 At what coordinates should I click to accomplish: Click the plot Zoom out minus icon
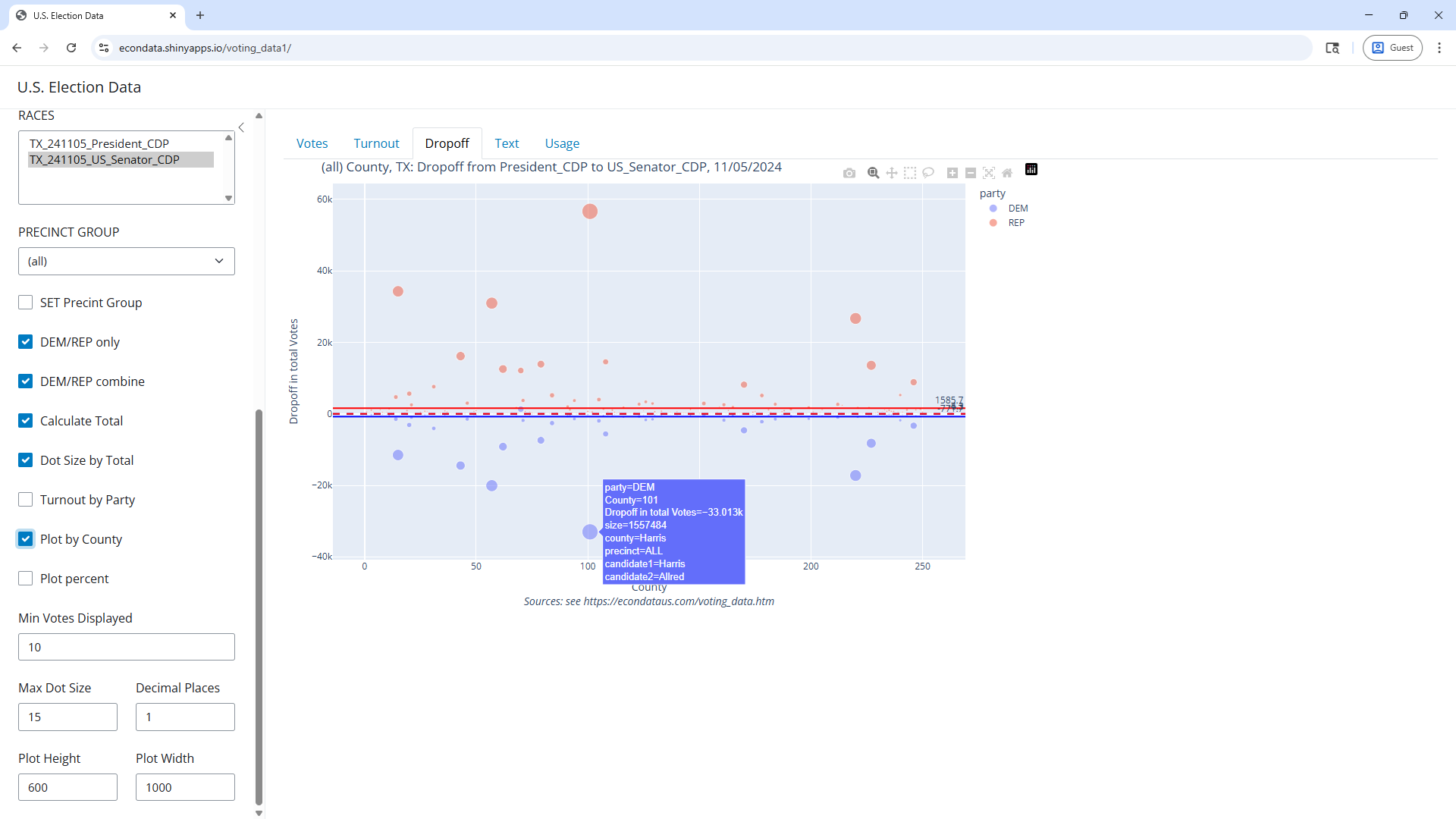(x=971, y=173)
